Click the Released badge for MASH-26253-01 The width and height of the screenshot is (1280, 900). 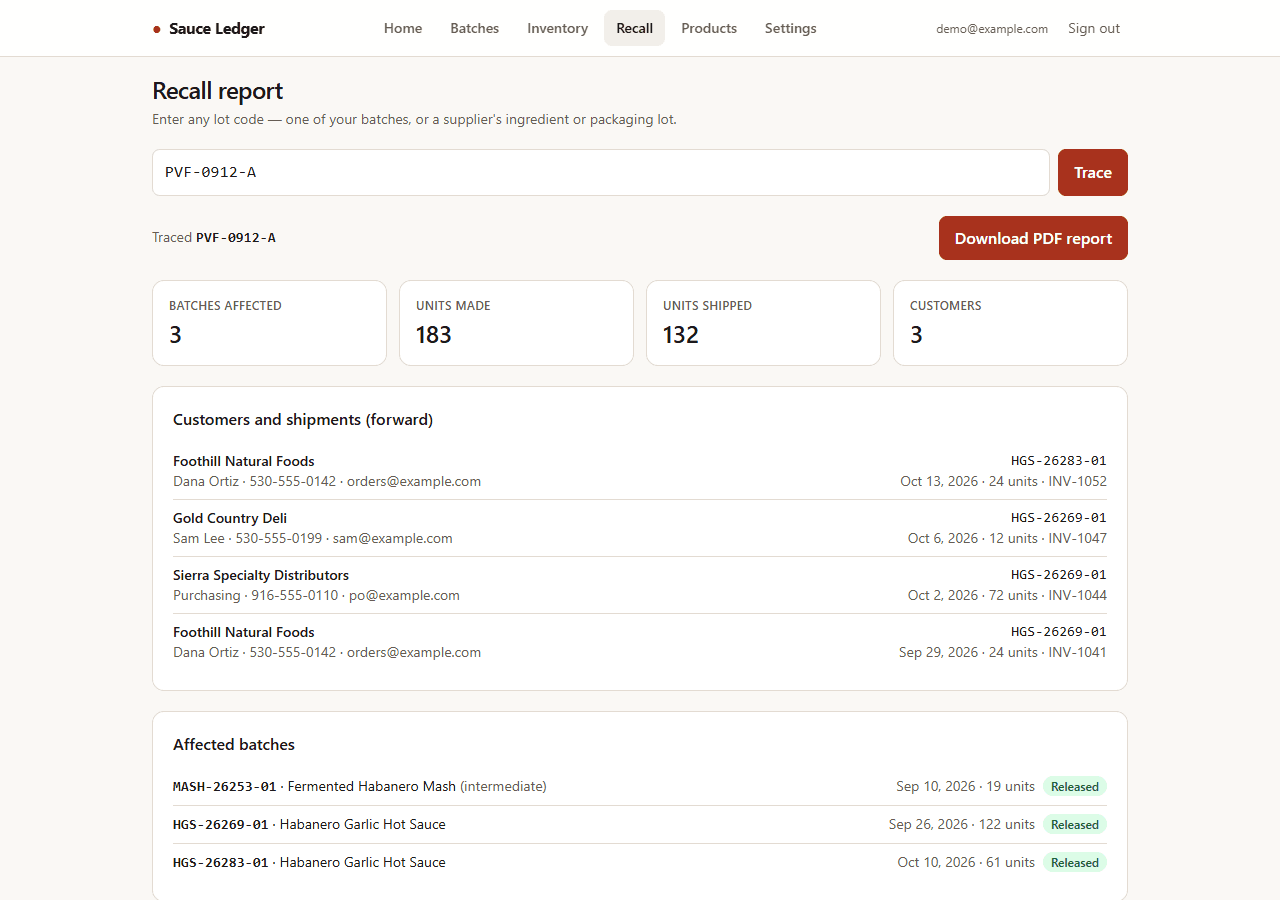coord(1075,786)
